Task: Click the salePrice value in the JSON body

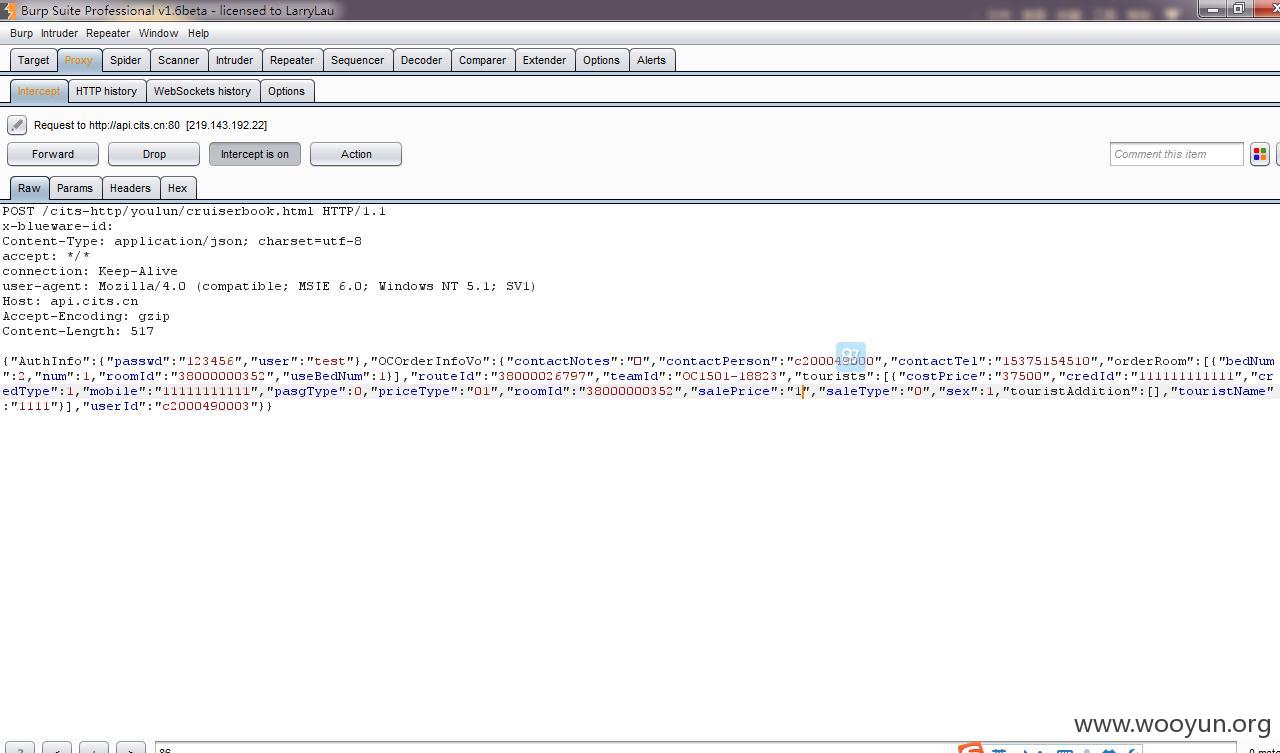Action: [x=798, y=391]
